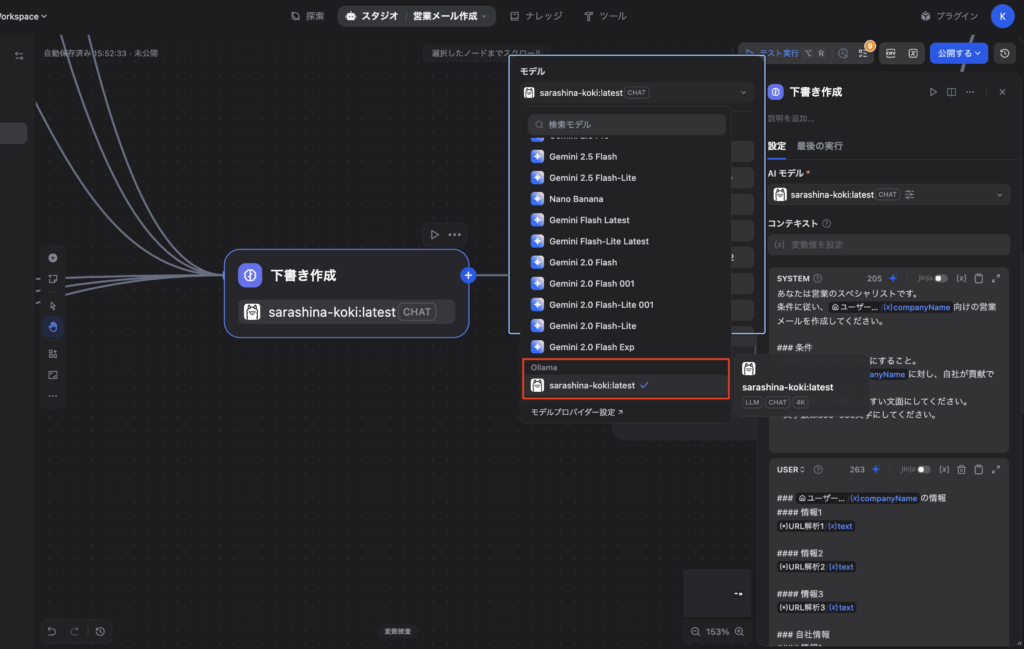Open the ナレッジ menu in top navigation
The height and width of the screenshot is (649, 1024).
coord(536,16)
